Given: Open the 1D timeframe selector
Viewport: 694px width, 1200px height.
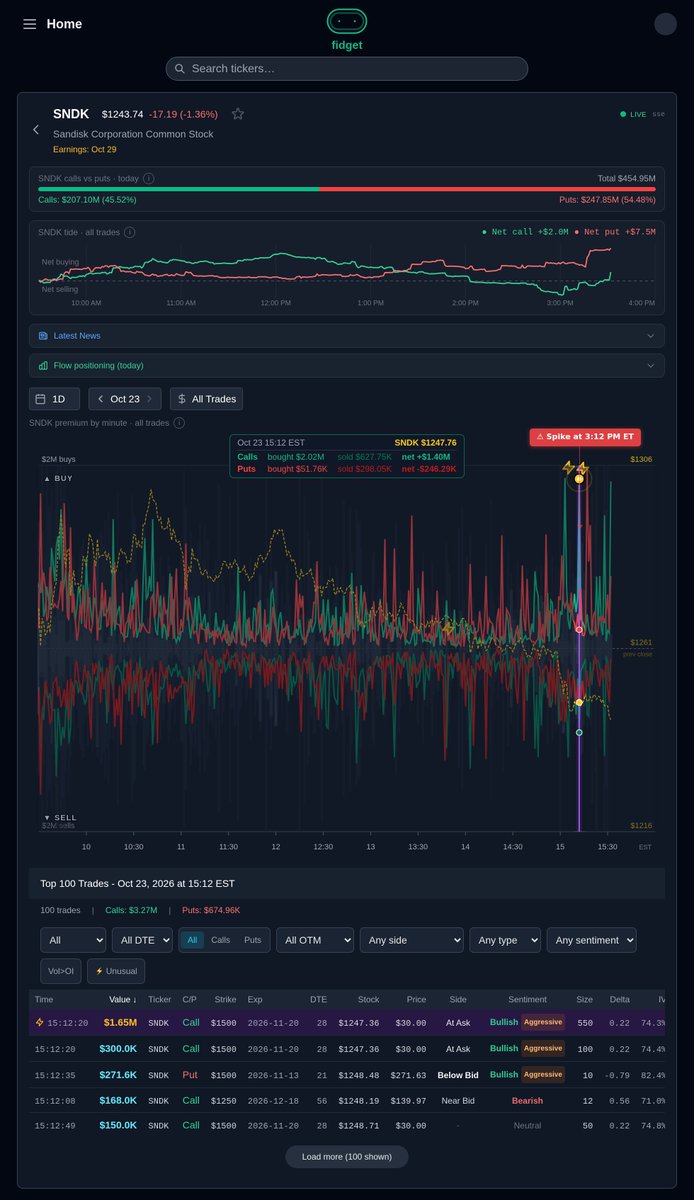Looking at the screenshot, I should (54, 399).
